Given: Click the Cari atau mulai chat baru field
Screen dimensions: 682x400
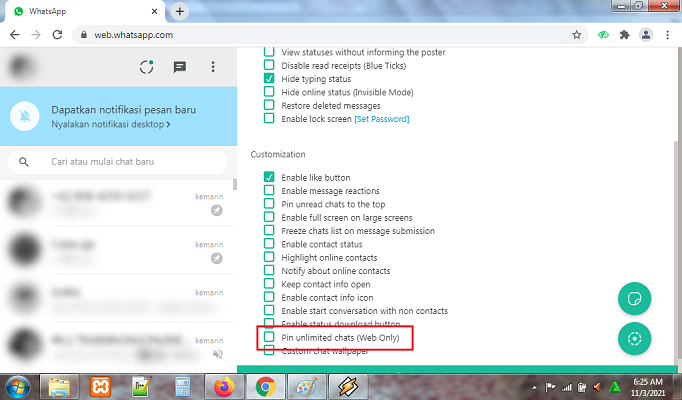Looking at the screenshot, I should (117, 162).
